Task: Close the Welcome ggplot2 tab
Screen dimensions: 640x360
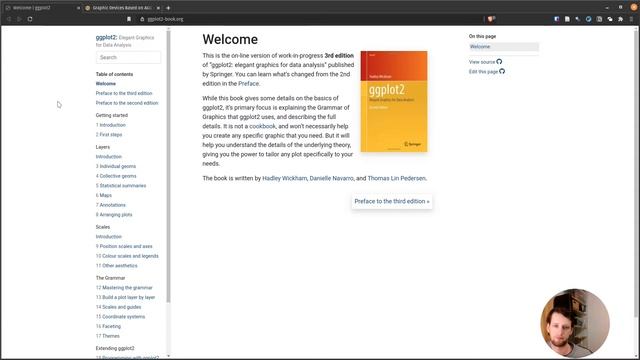Action: click(78, 8)
